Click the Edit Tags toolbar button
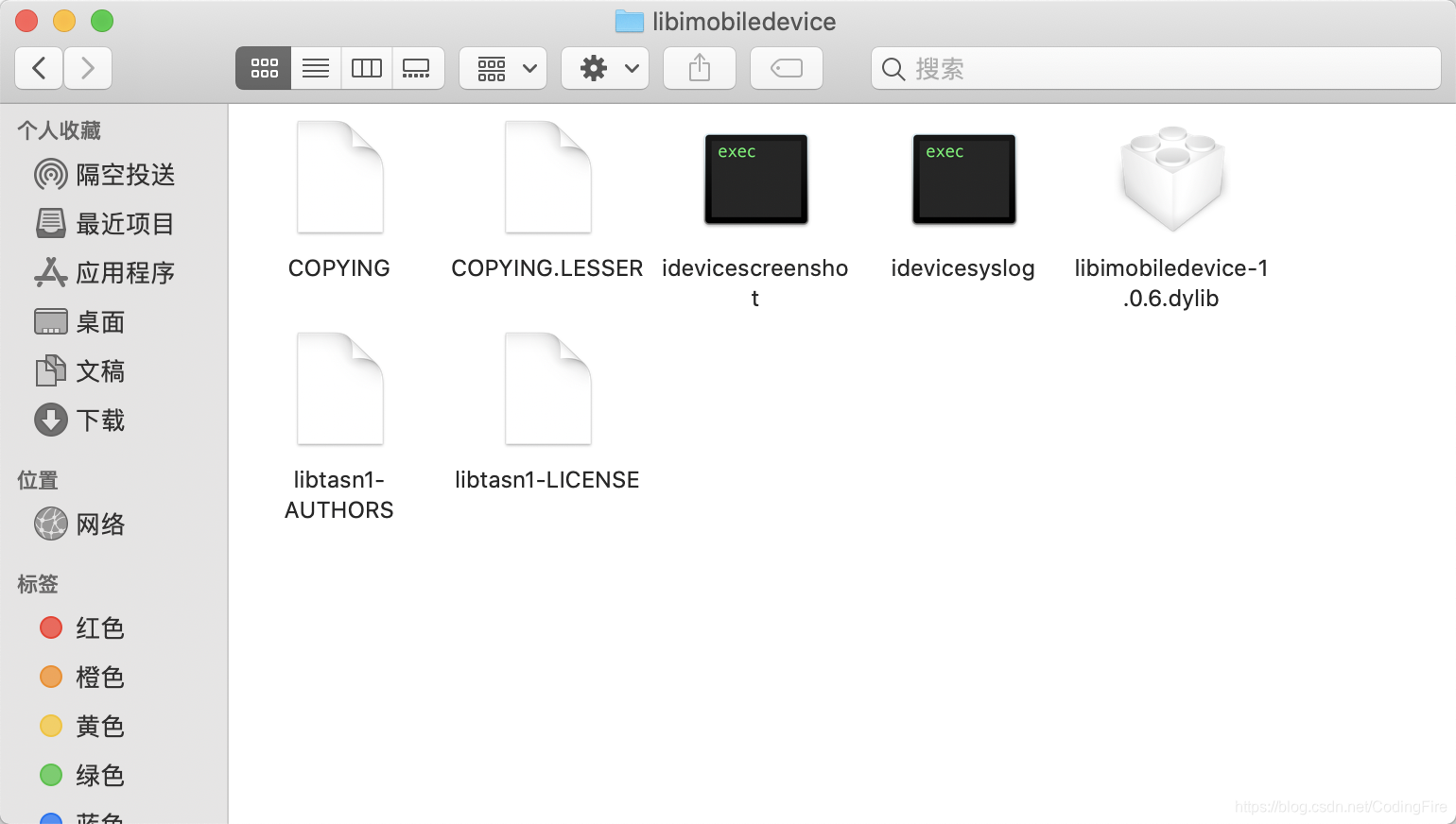The image size is (1456, 824). pyautogui.click(x=787, y=68)
